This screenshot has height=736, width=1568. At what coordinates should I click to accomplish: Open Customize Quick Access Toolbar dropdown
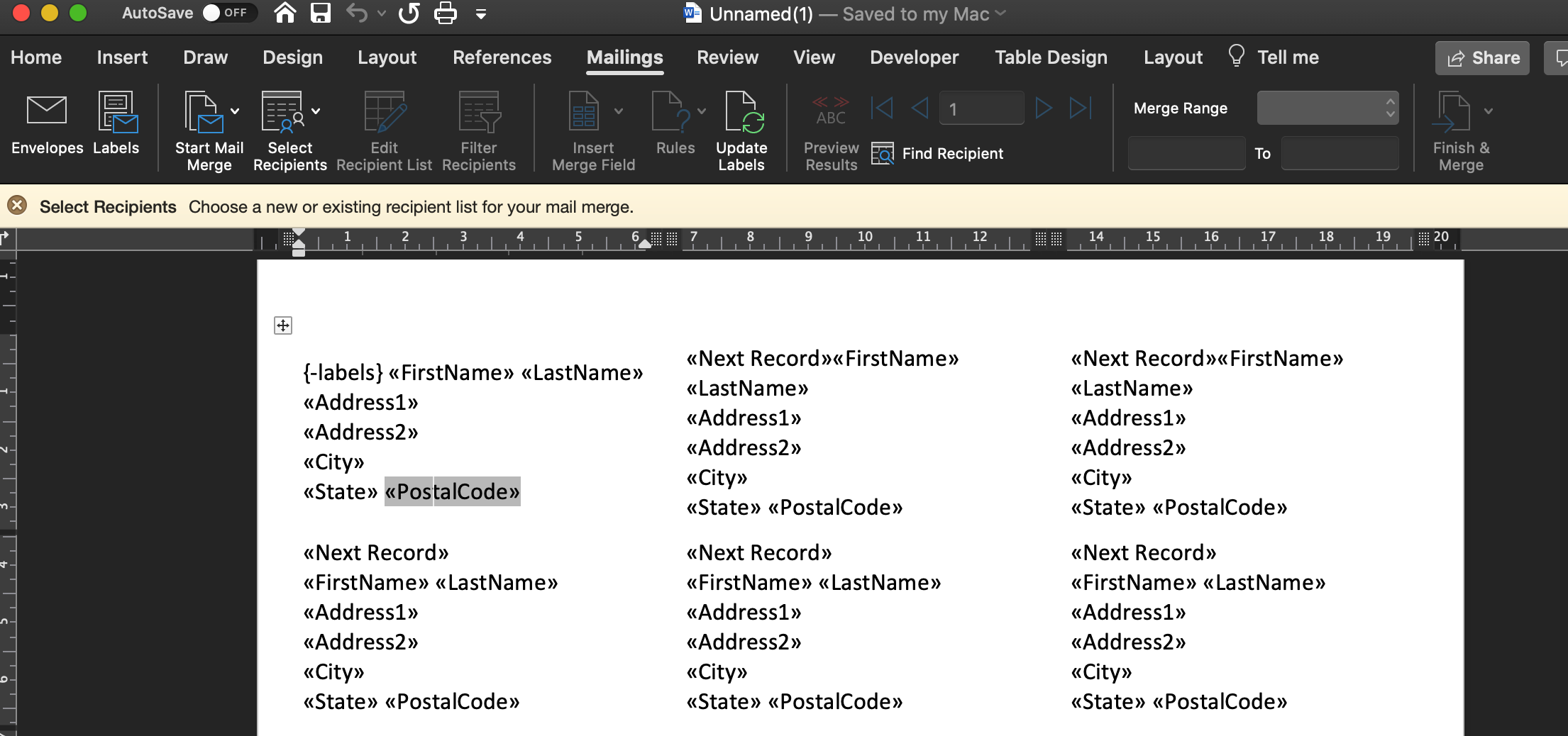click(481, 13)
